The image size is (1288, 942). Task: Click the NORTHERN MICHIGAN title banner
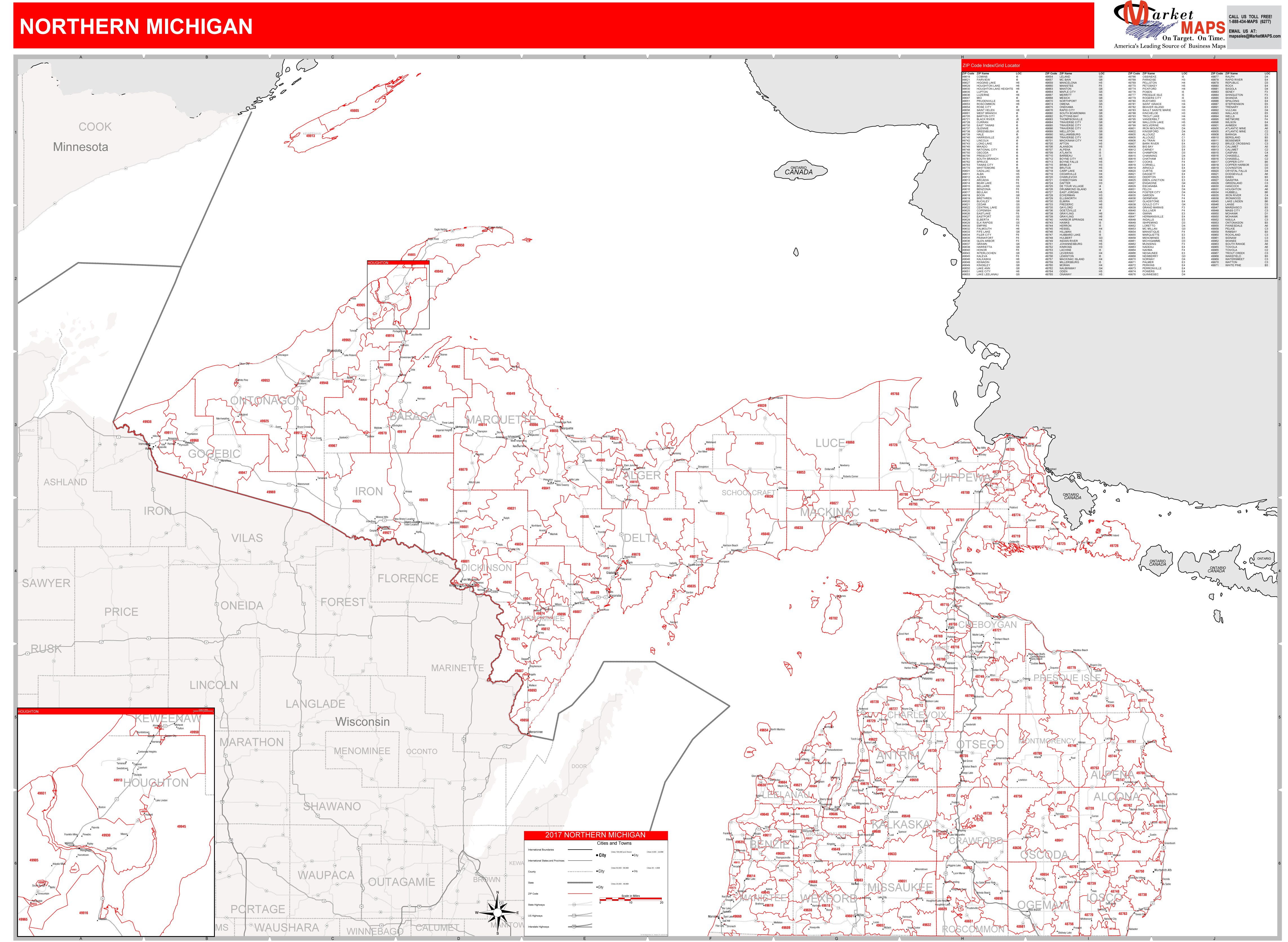coord(553,26)
